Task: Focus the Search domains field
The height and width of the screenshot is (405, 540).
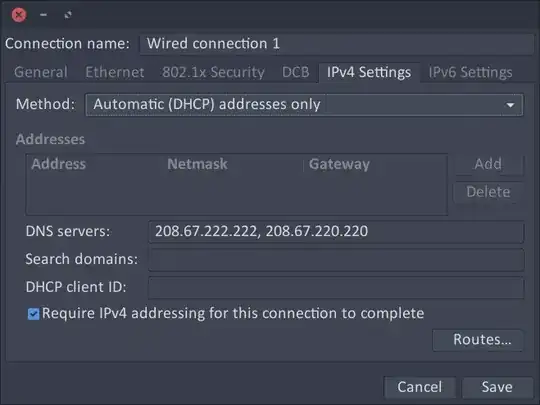Action: [x=336, y=259]
